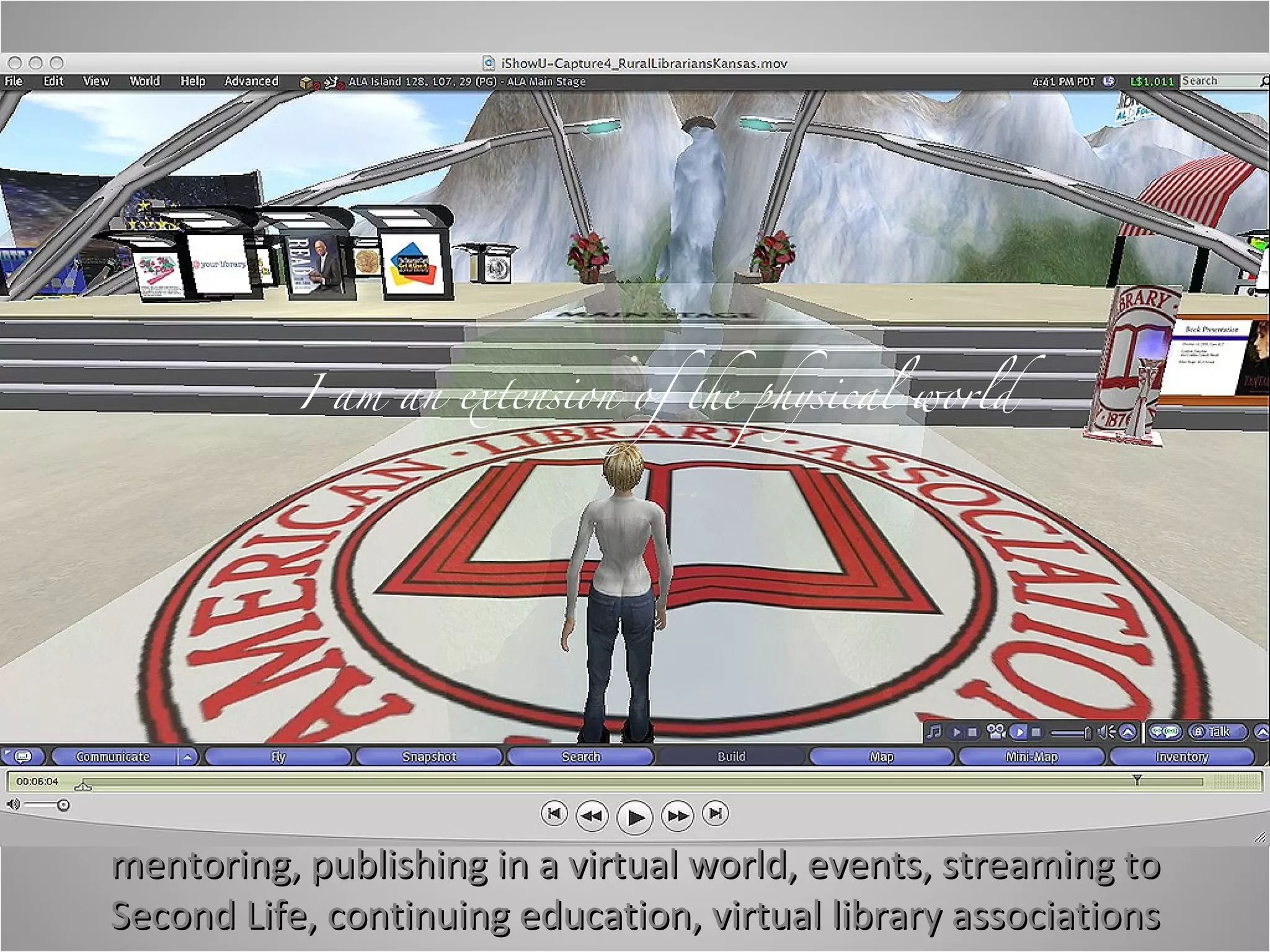Adjust the QuickTime volume slider knob
The width and height of the screenshot is (1270, 952).
pyautogui.click(x=63, y=805)
